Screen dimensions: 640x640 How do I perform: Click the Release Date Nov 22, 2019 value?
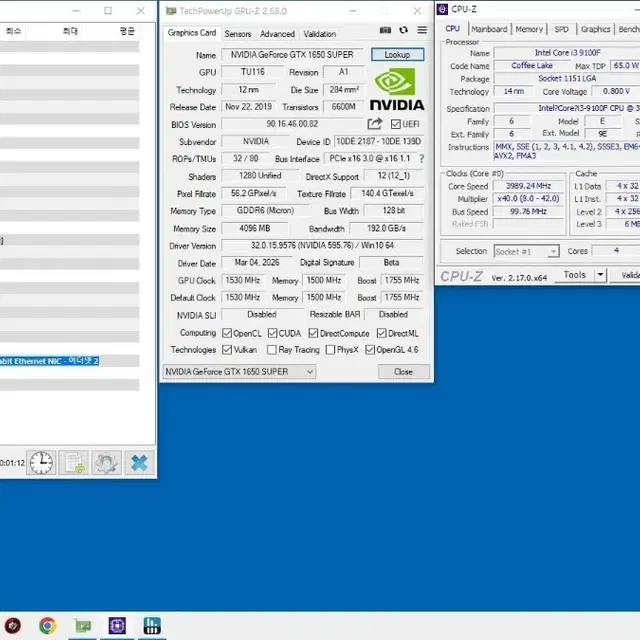click(x=249, y=107)
